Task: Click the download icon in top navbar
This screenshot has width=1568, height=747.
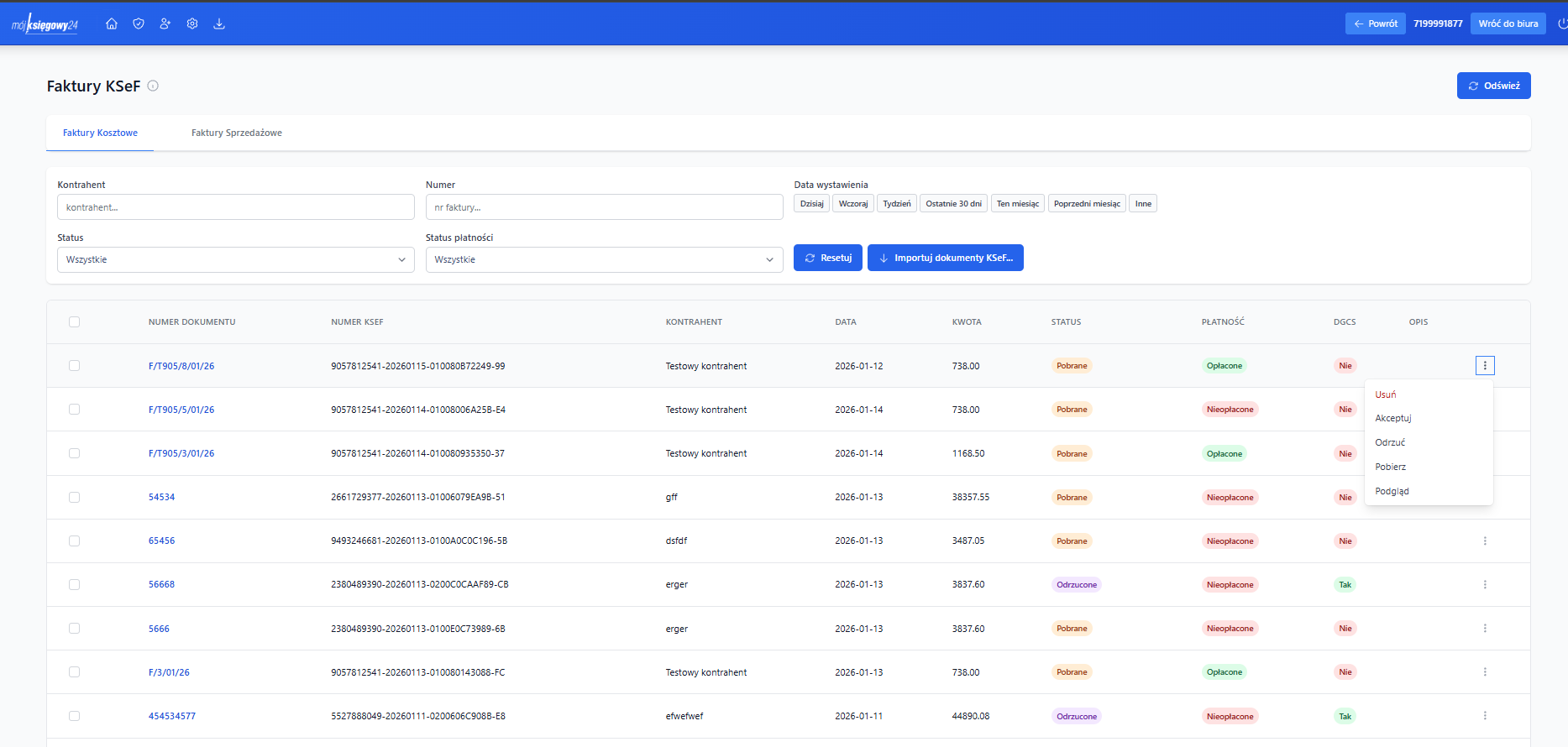Action: coord(219,24)
